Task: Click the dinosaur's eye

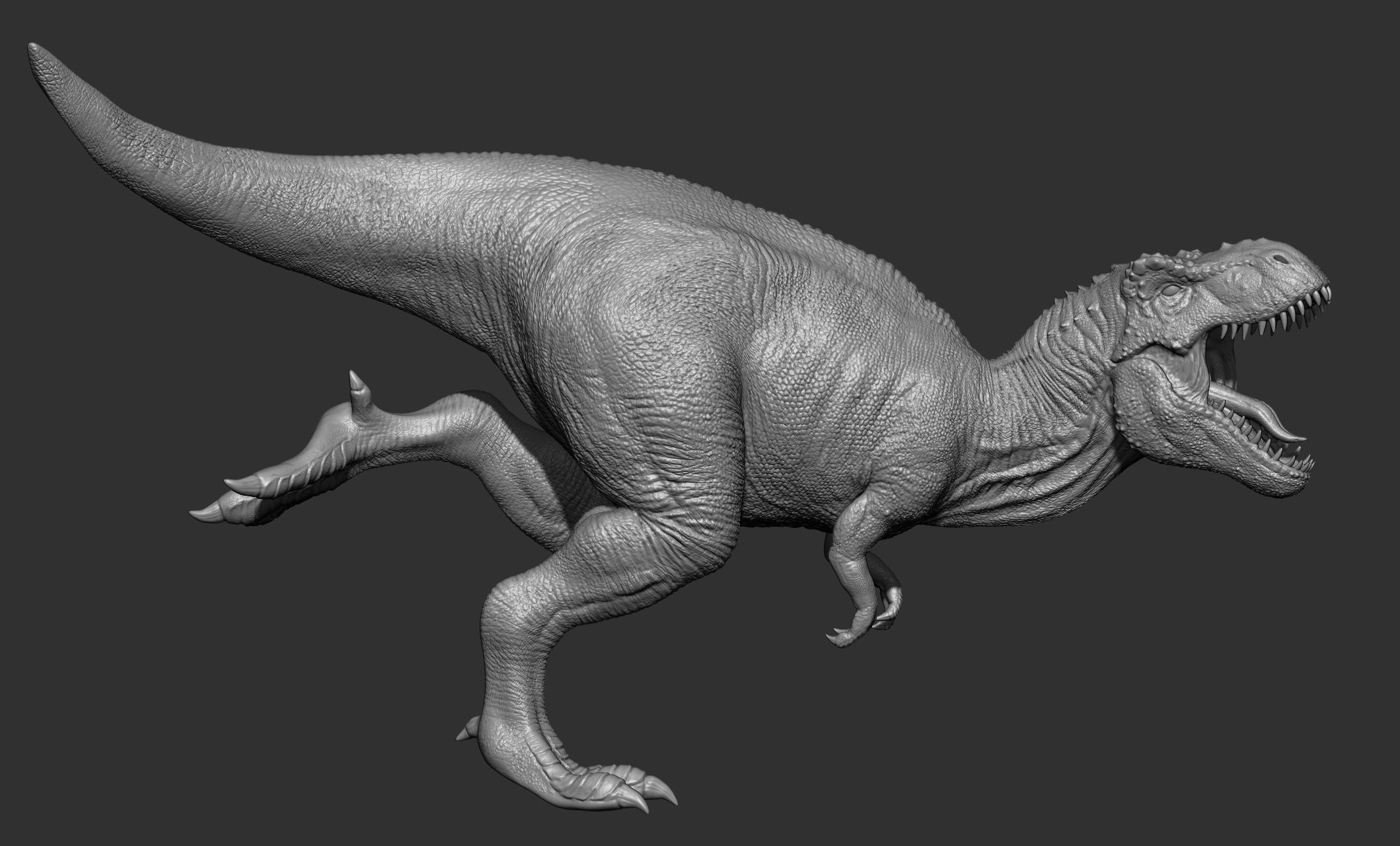Action: click(x=1171, y=291)
